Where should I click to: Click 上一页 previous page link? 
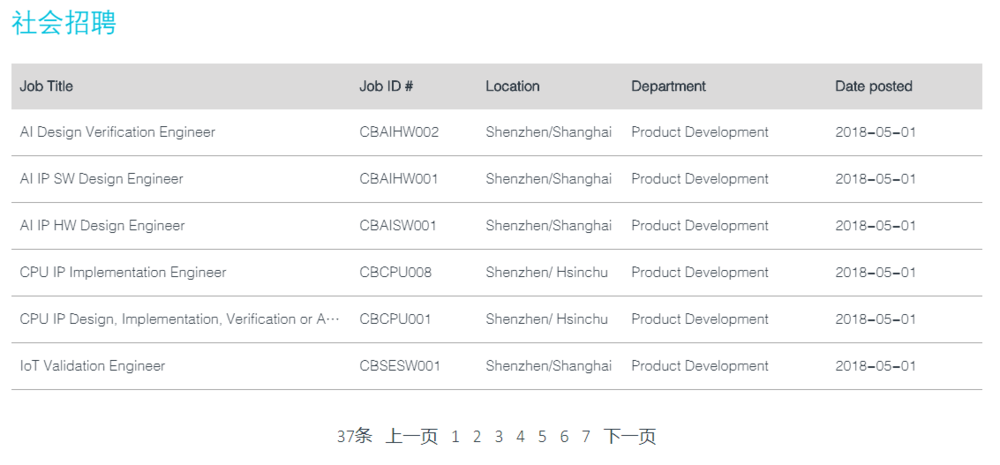click(411, 437)
